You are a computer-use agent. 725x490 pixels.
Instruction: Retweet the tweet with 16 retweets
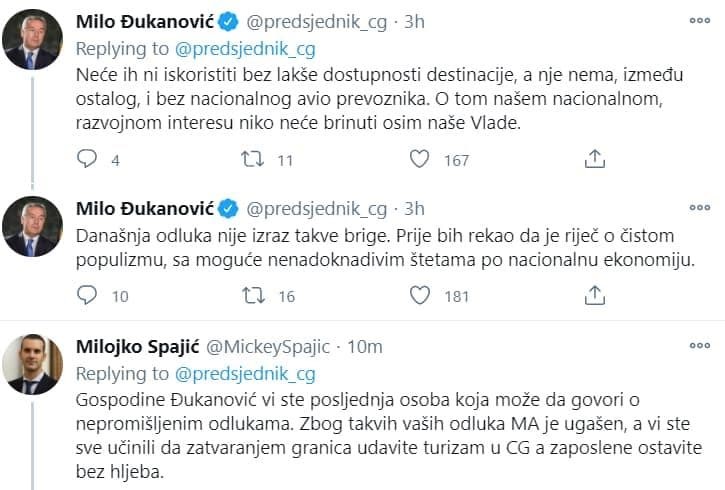point(254,295)
